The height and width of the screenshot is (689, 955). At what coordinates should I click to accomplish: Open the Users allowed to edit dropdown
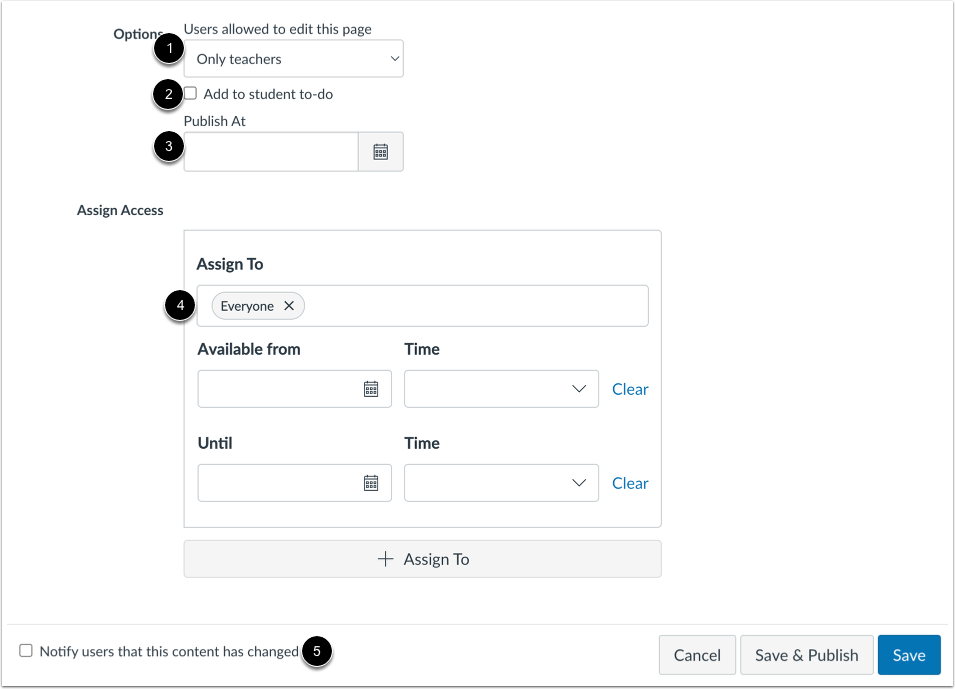point(293,58)
